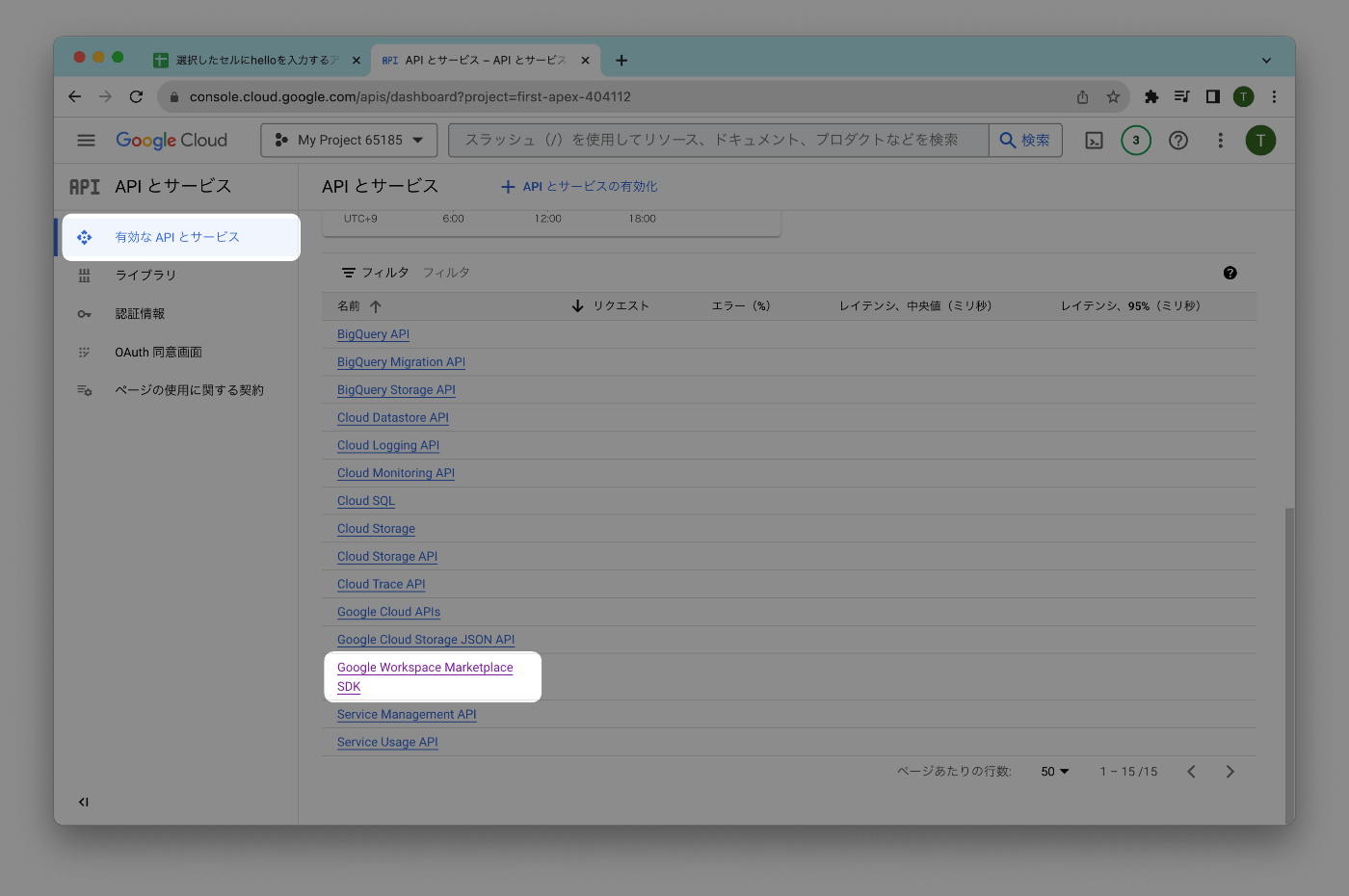Open the Cloud Trace API link
The height and width of the screenshot is (896, 1349).
tap(381, 585)
